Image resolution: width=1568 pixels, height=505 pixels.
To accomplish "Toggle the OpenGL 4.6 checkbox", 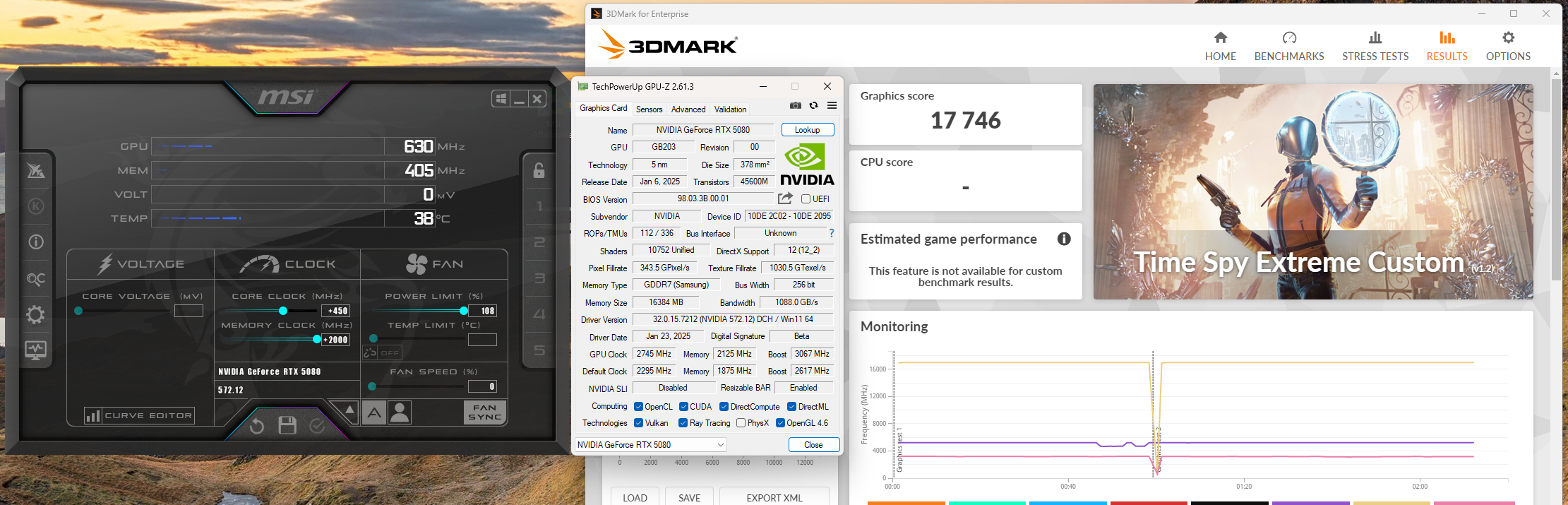I will tap(780, 423).
